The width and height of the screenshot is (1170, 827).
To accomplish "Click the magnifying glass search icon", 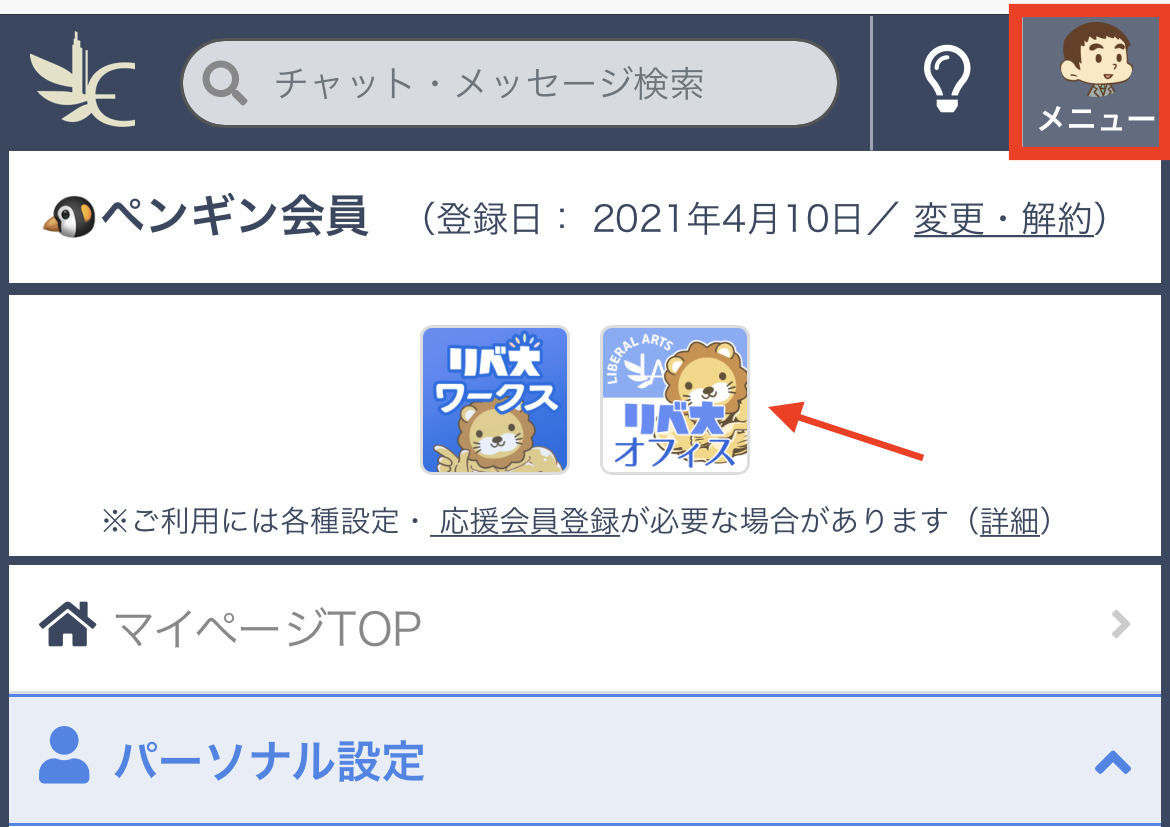I will point(224,83).
